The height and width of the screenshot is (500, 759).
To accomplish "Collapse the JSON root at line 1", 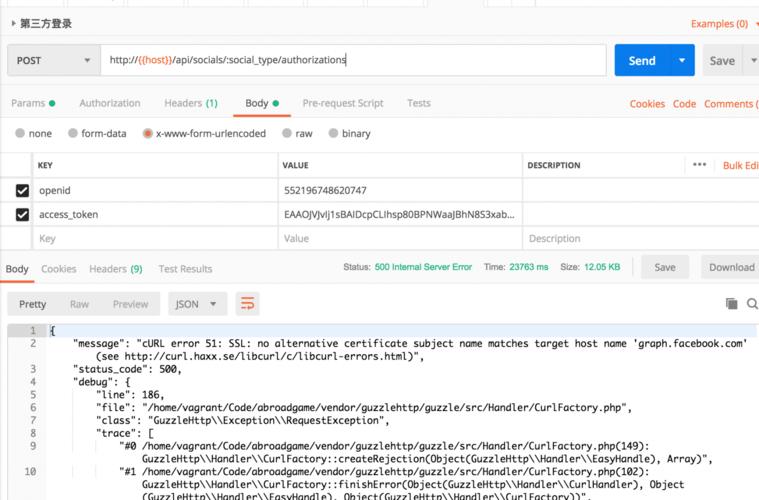I will 42,331.
